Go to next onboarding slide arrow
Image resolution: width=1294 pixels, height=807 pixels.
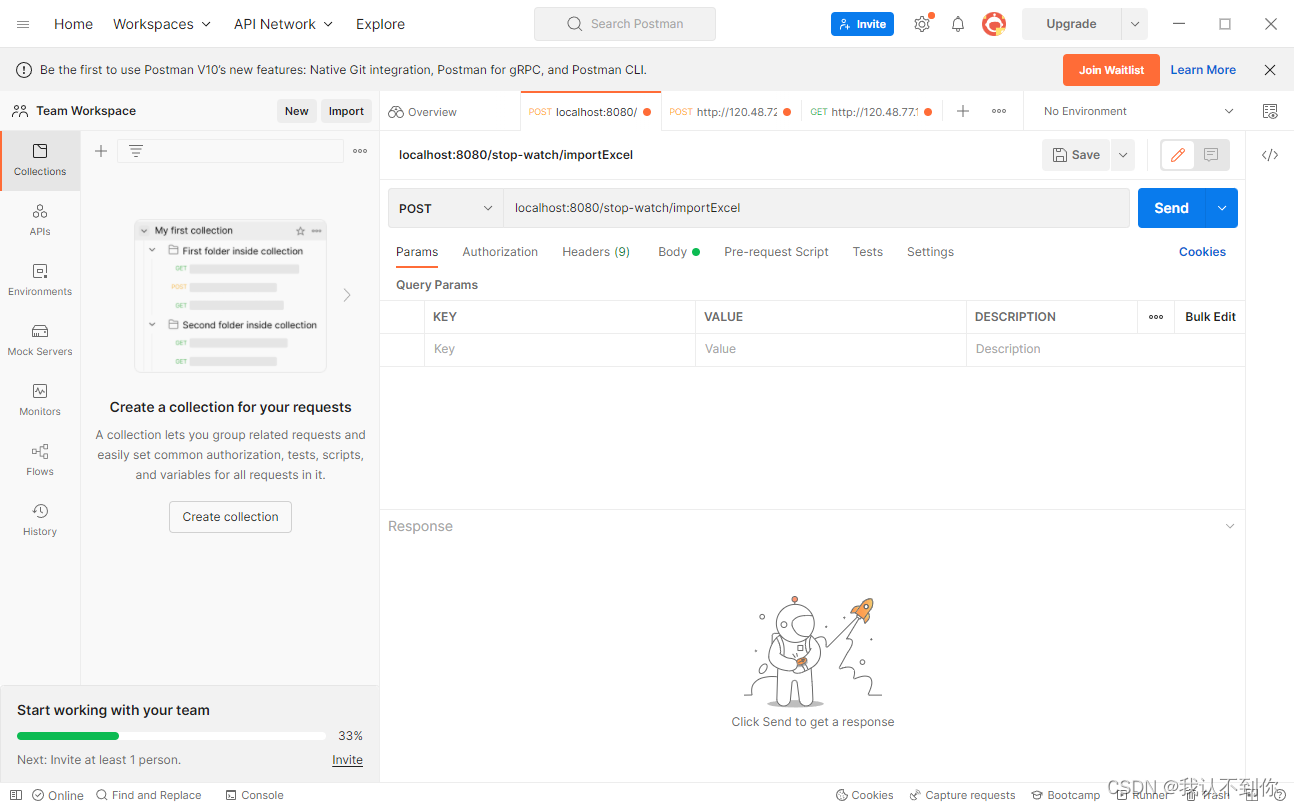click(x=347, y=295)
